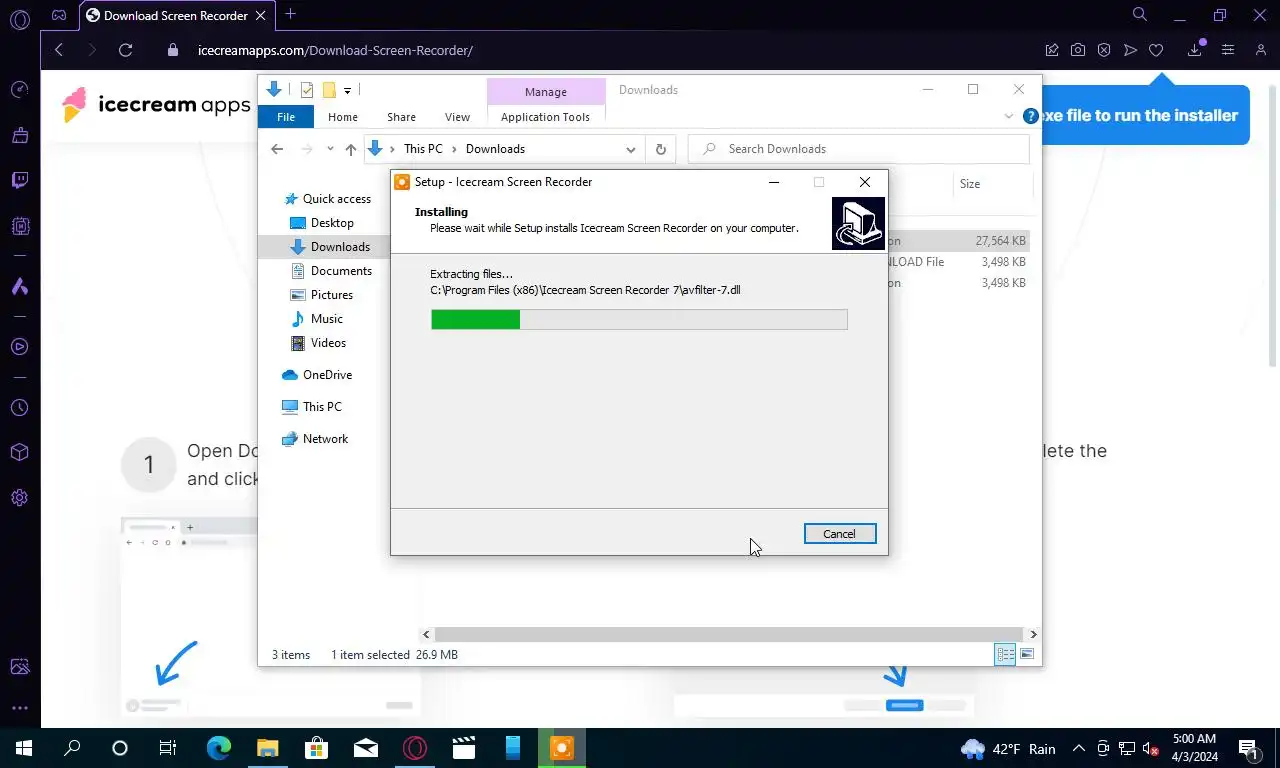The image size is (1280, 768).
Task: Open Extensions cube icon in Opera sidebar
Action: tap(20, 452)
